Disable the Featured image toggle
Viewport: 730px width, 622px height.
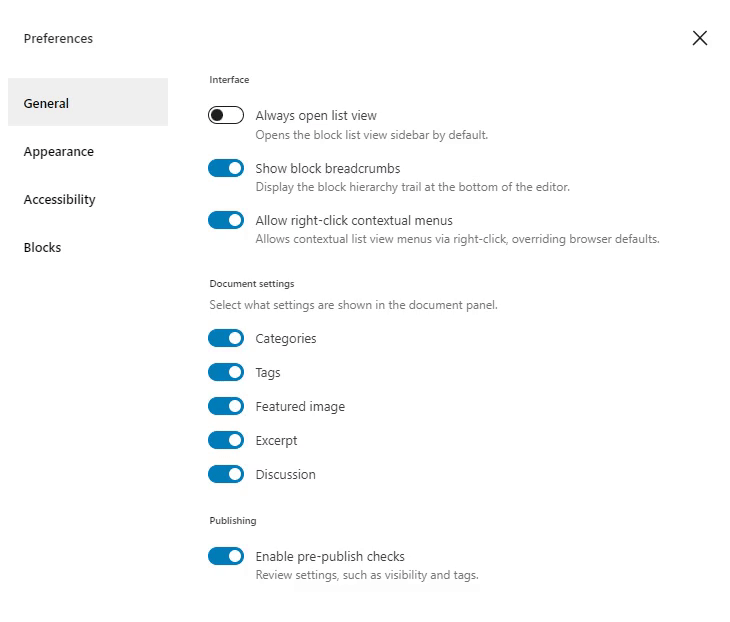(226, 406)
